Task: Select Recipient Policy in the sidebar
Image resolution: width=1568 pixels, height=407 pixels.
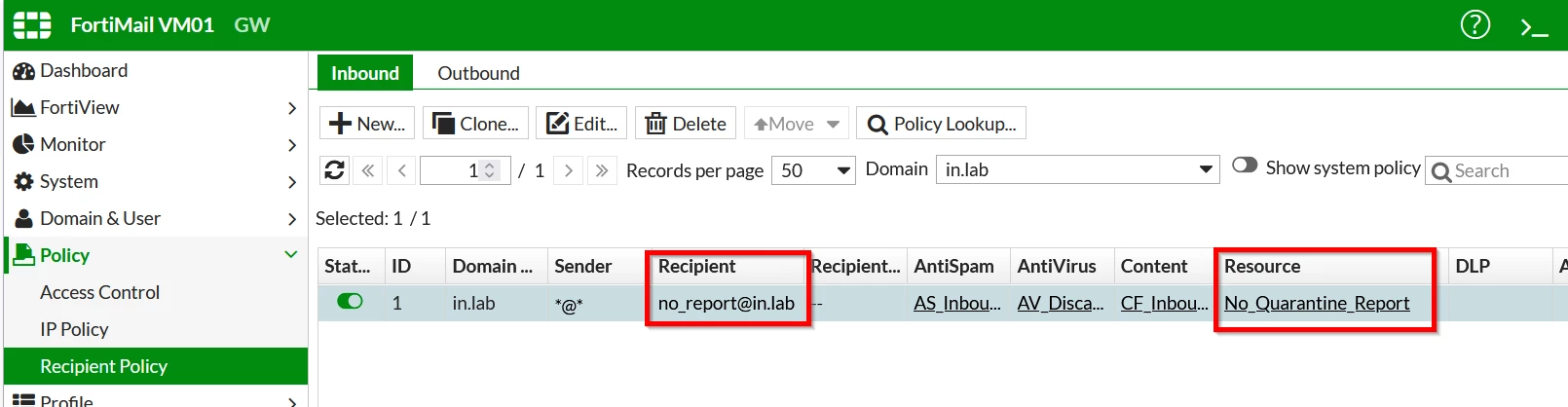Action: pos(156,366)
